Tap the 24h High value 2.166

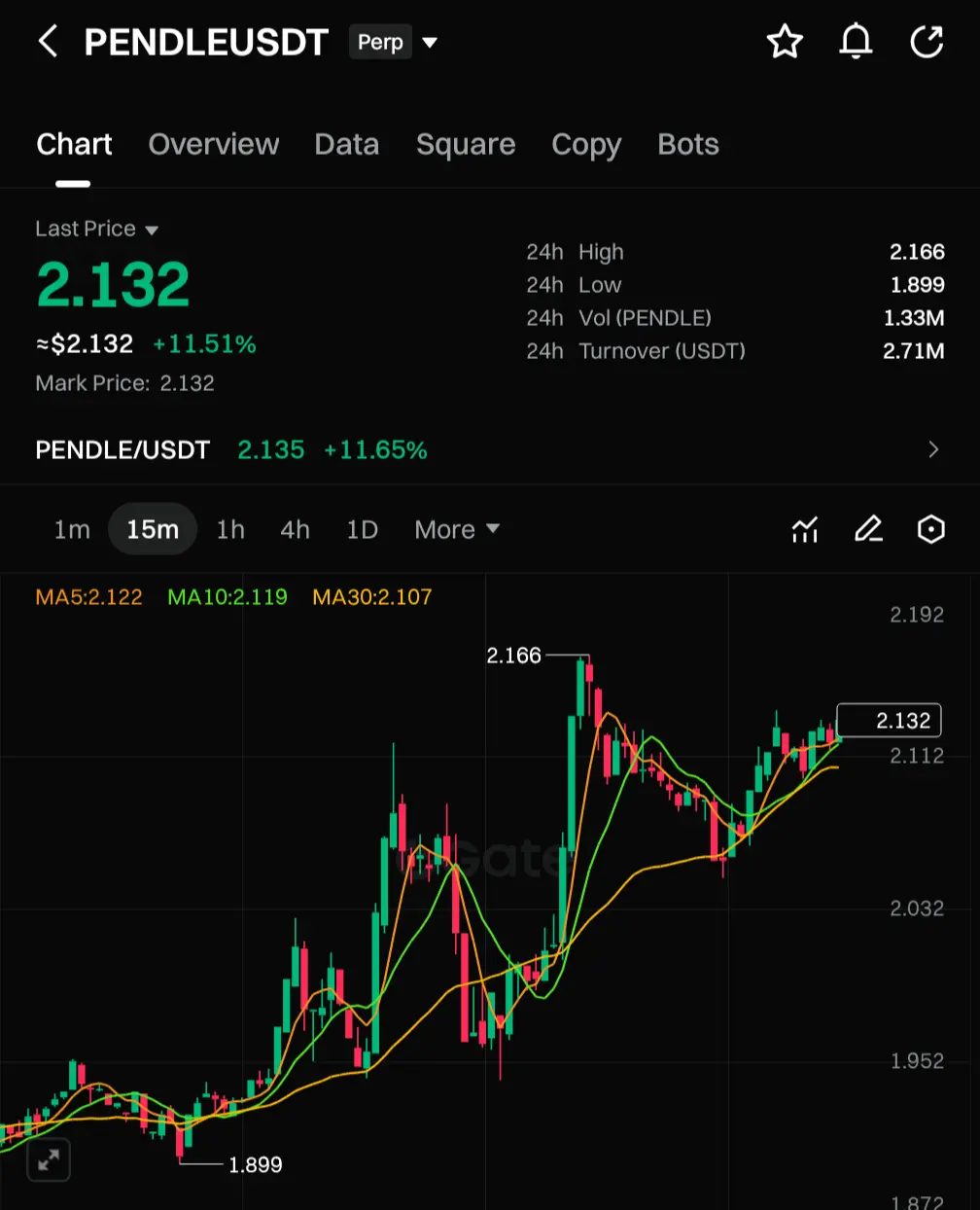click(917, 252)
